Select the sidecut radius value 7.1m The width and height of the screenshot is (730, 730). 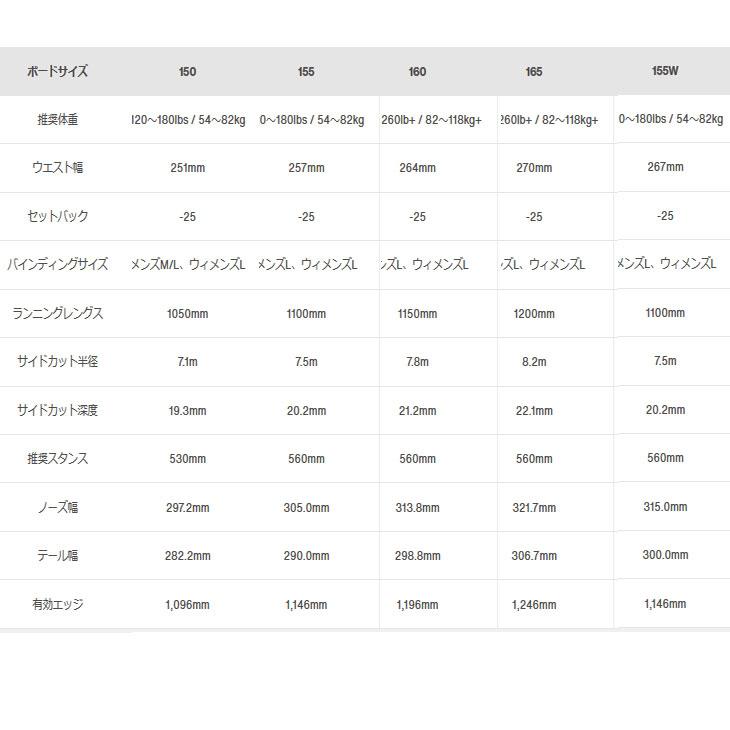pyautogui.click(x=187, y=362)
